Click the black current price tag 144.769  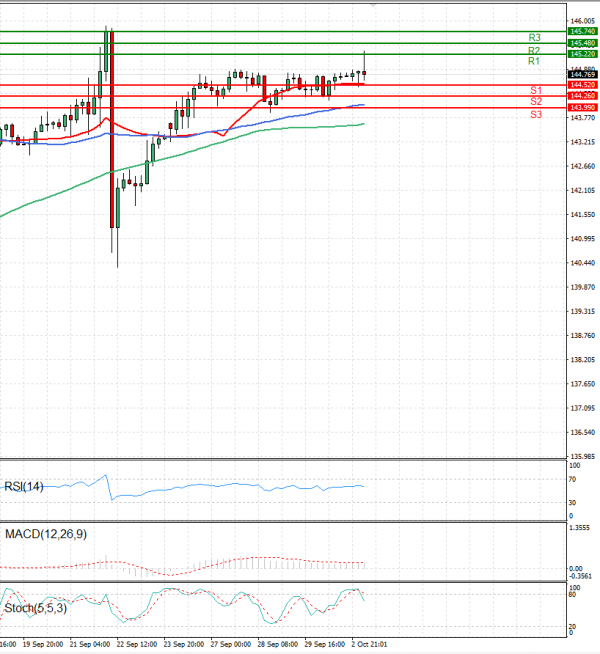[582, 74]
